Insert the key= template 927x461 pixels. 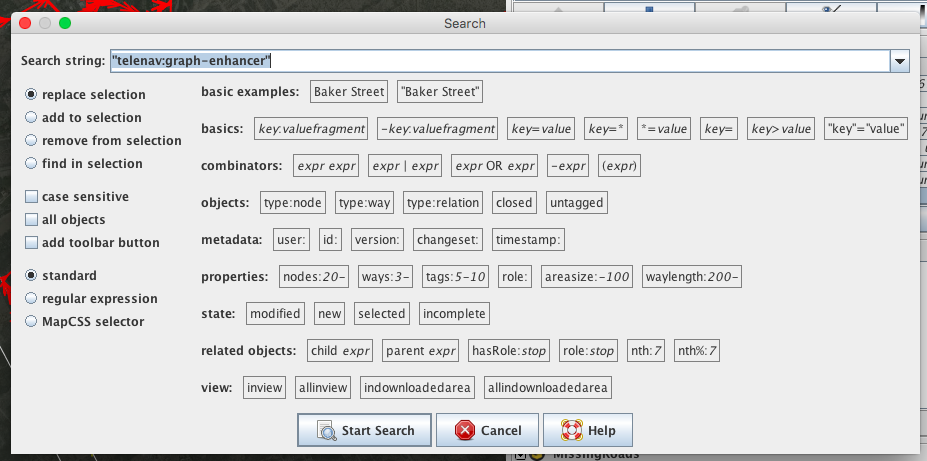719,129
